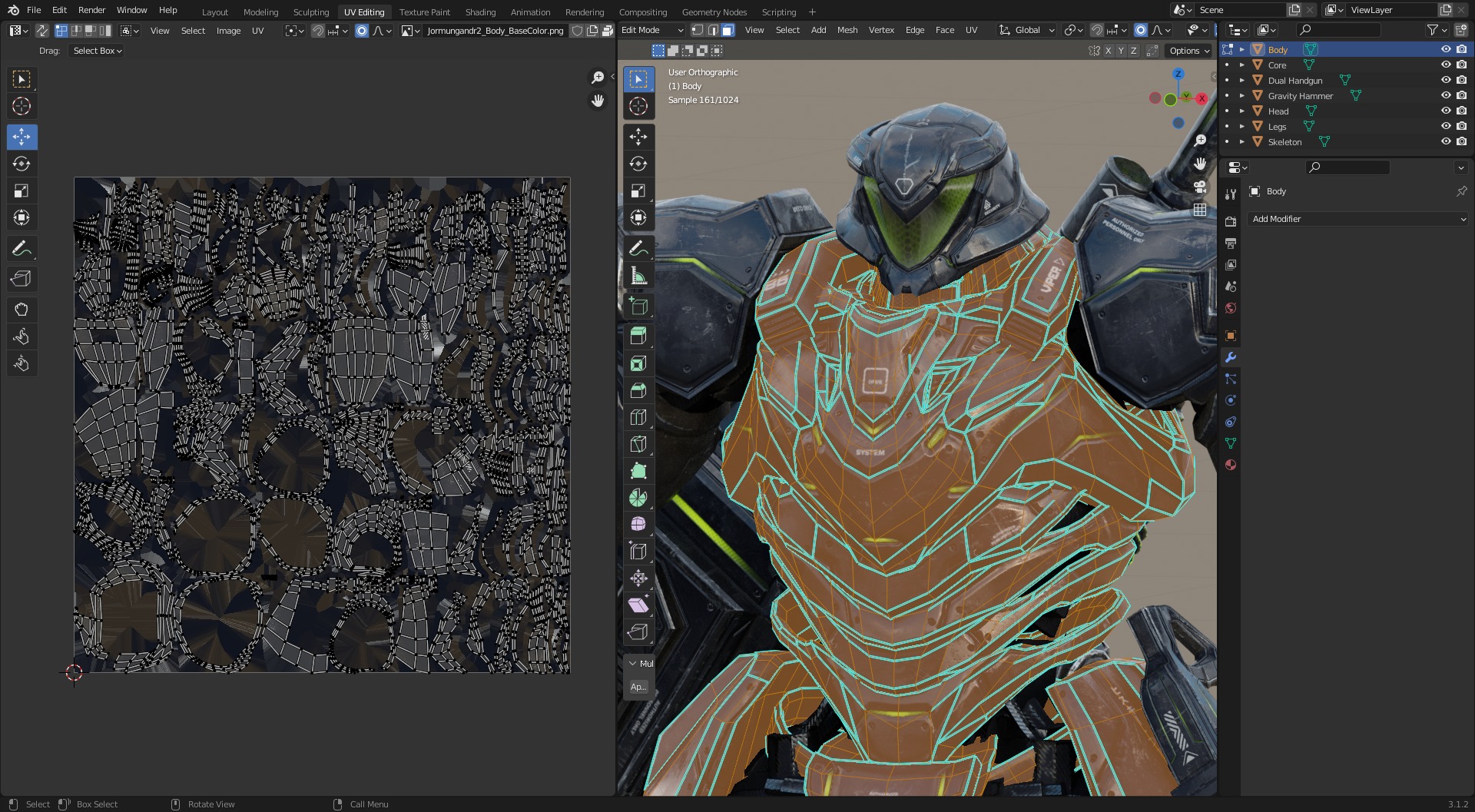
Task: Open the Drag Select Box dropdown
Action: coord(98,51)
